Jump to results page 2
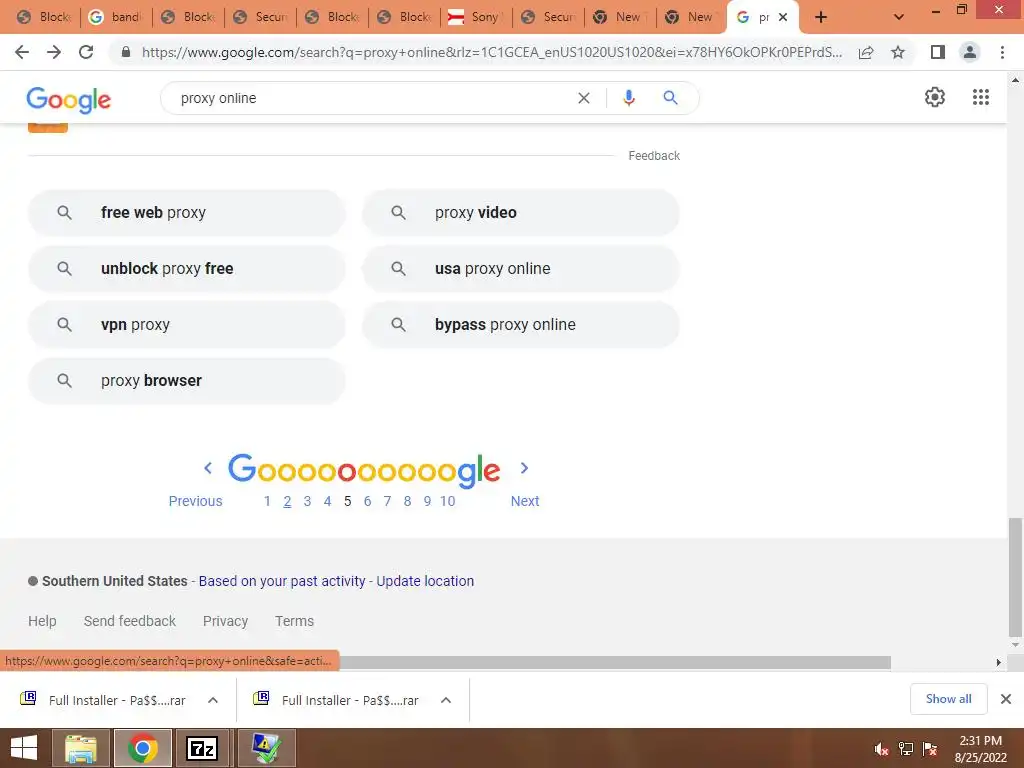The width and height of the screenshot is (1024, 768). tap(287, 501)
